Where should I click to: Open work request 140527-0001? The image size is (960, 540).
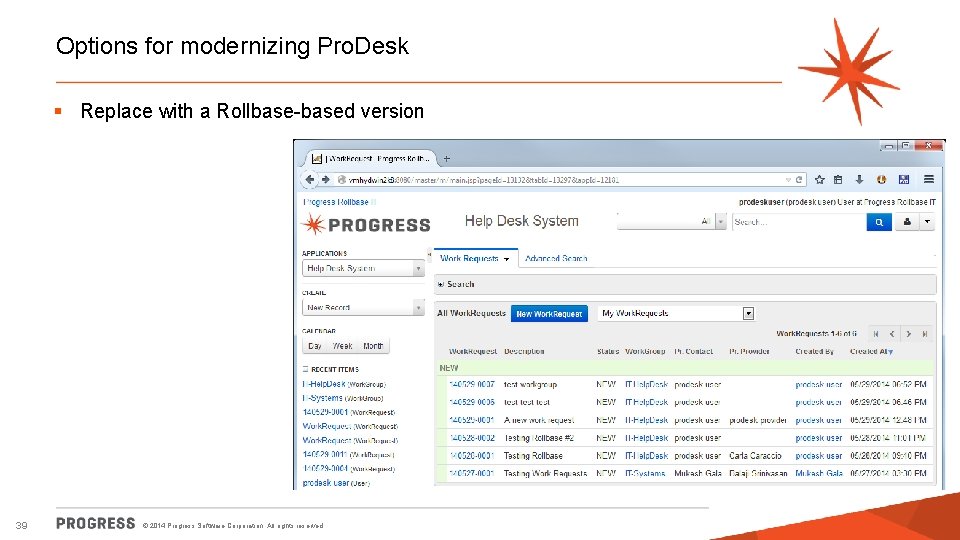coord(471,473)
